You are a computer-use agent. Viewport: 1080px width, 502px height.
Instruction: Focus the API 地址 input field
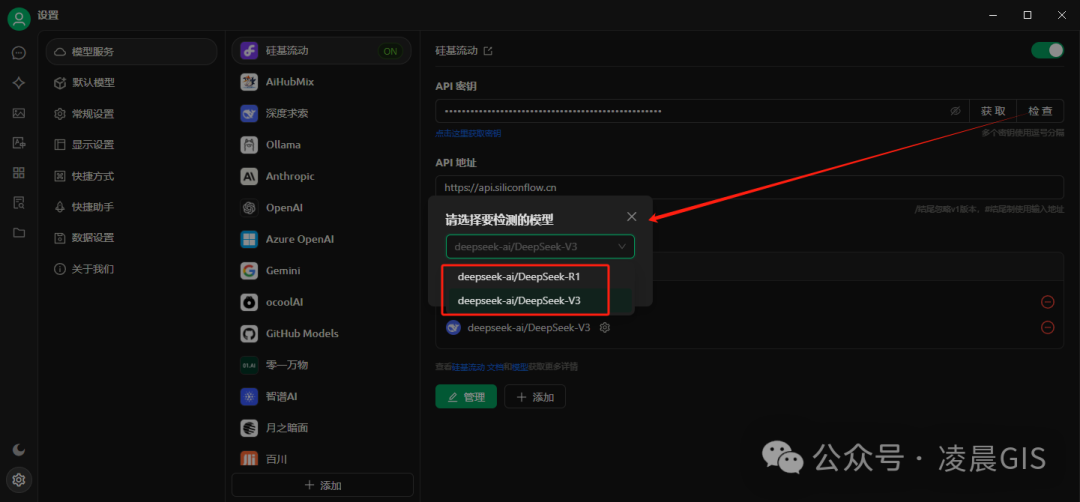(x=749, y=187)
